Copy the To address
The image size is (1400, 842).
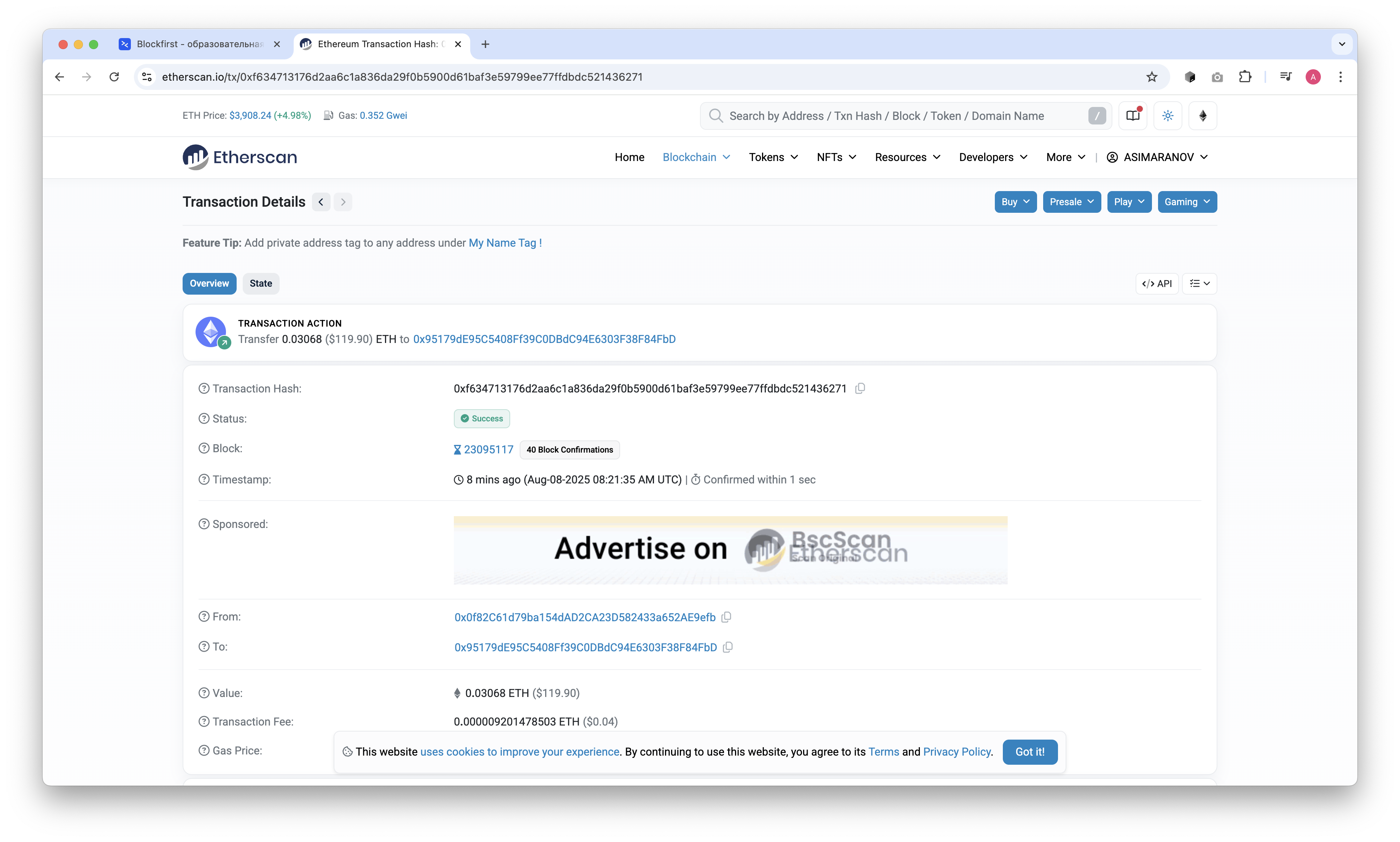click(728, 647)
